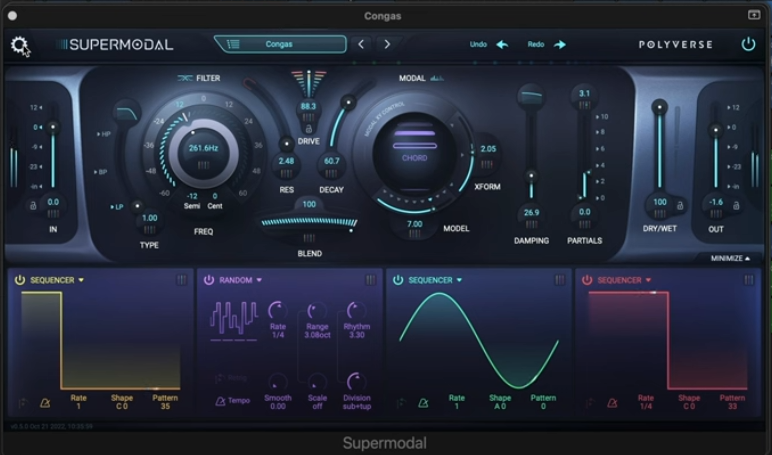Click the yellow sequencer drag-handle icon
The width and height of the screenshot is (772, 455).
(182, 280)
